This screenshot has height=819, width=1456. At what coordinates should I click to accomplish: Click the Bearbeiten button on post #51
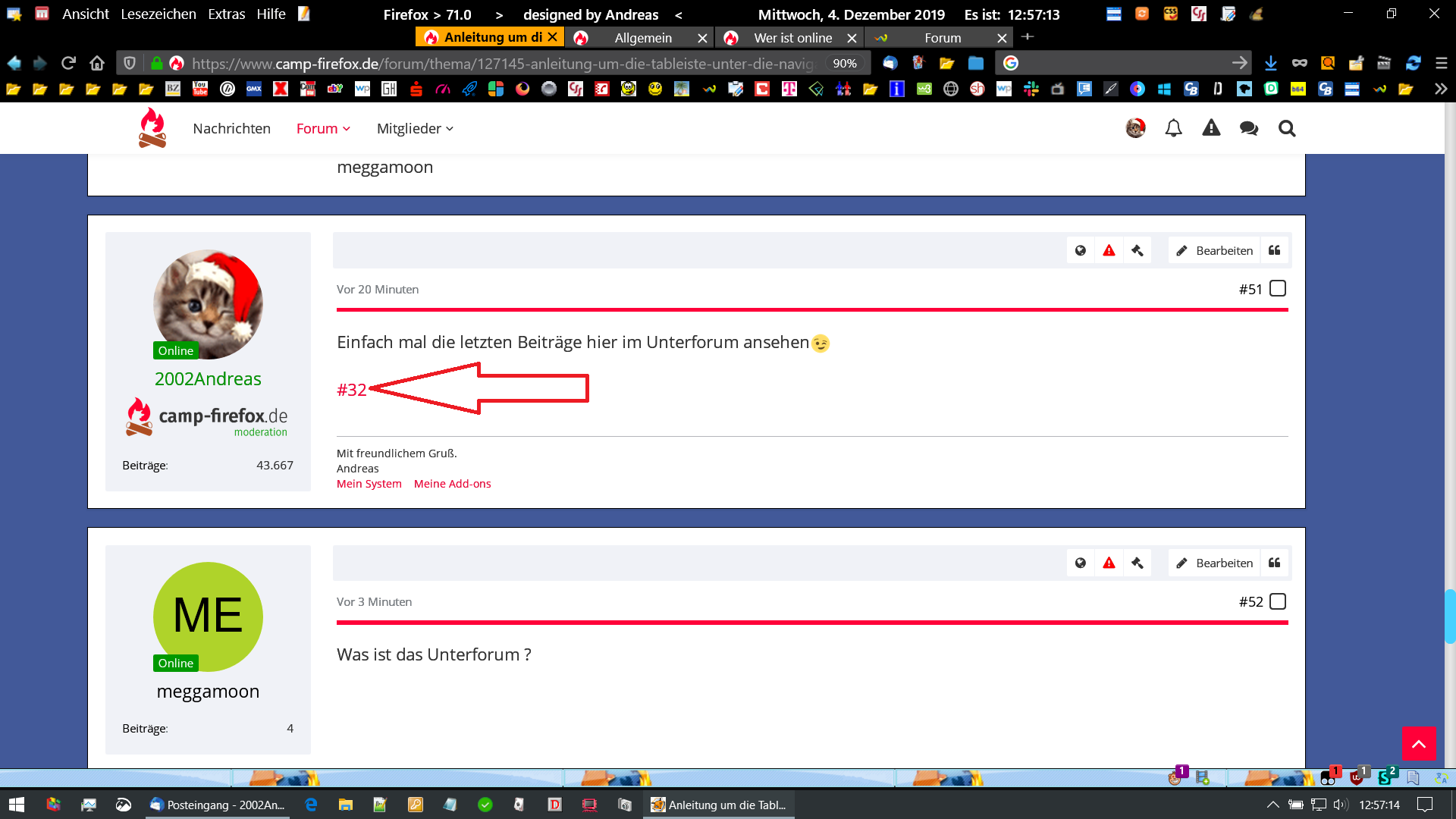(1214, 250)
